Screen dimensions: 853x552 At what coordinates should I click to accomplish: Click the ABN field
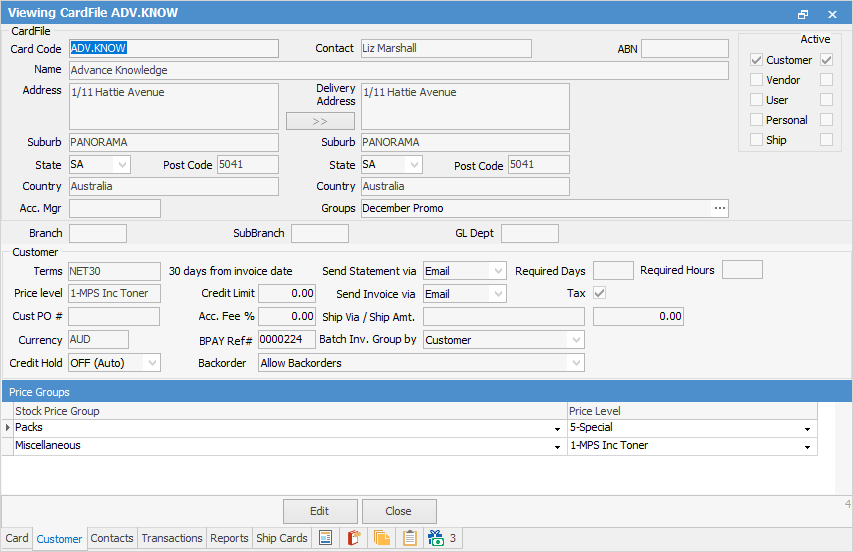tap(685, 48)
